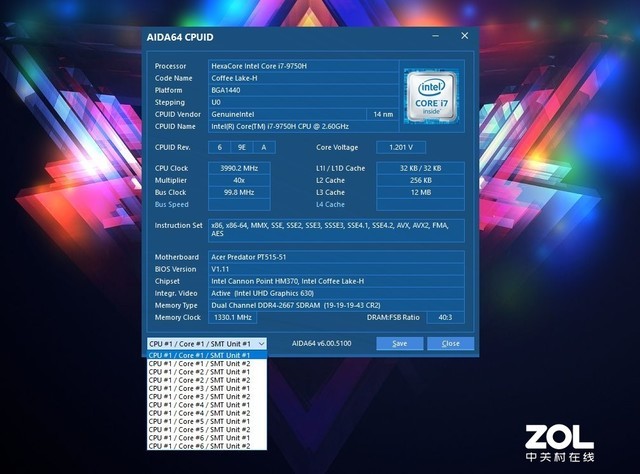Click the Platform value BGA1440

[x=303, y=90]
